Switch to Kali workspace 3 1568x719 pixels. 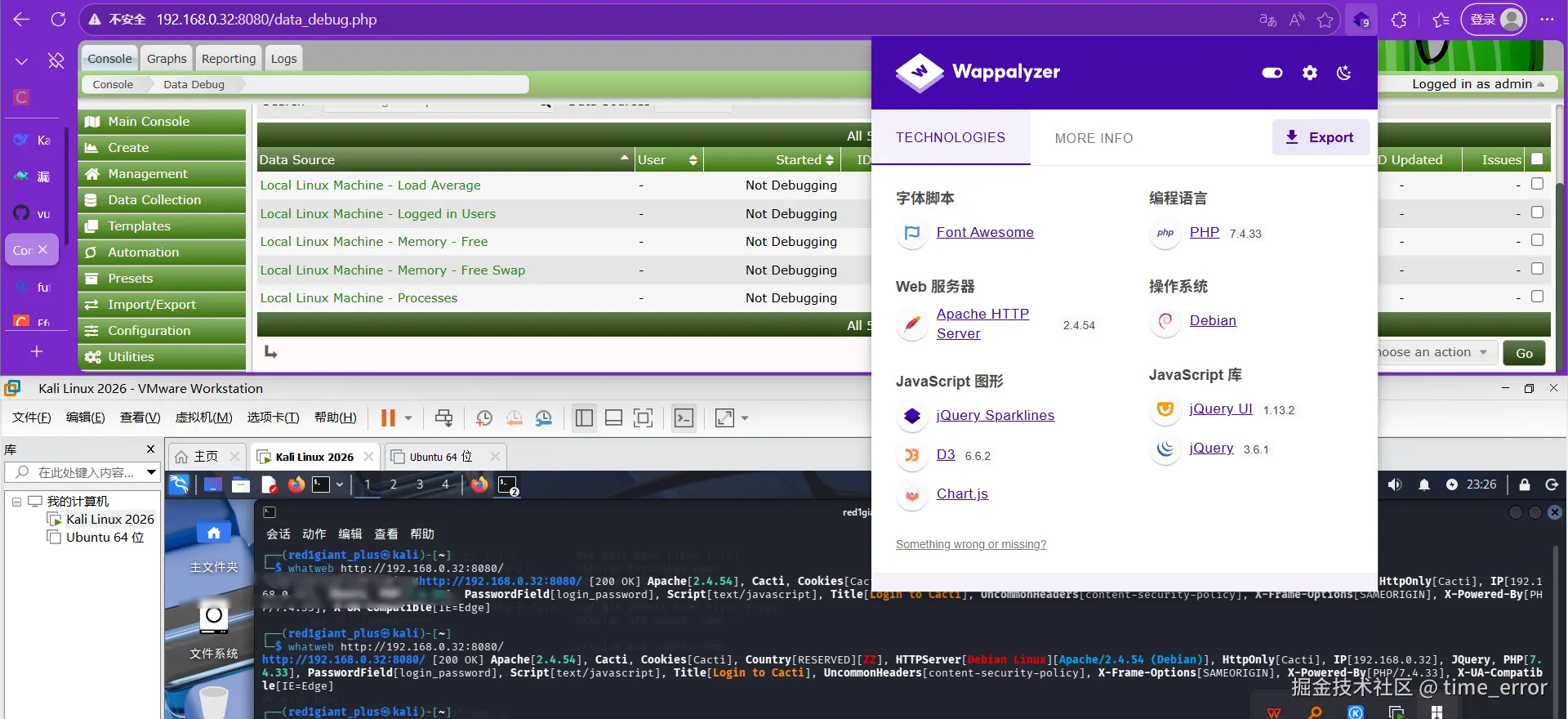pos(420,485)
